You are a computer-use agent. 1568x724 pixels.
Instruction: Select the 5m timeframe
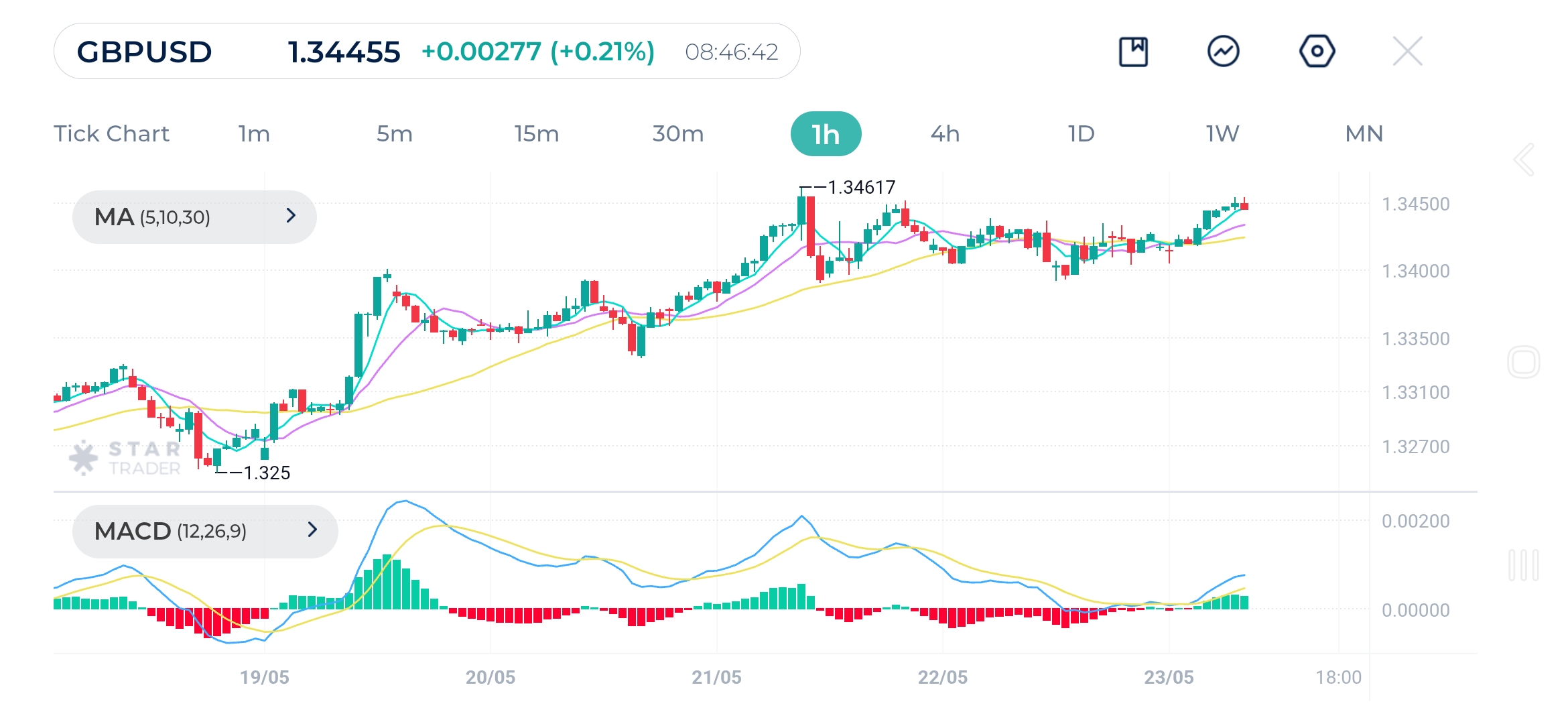tap(394, 134)
